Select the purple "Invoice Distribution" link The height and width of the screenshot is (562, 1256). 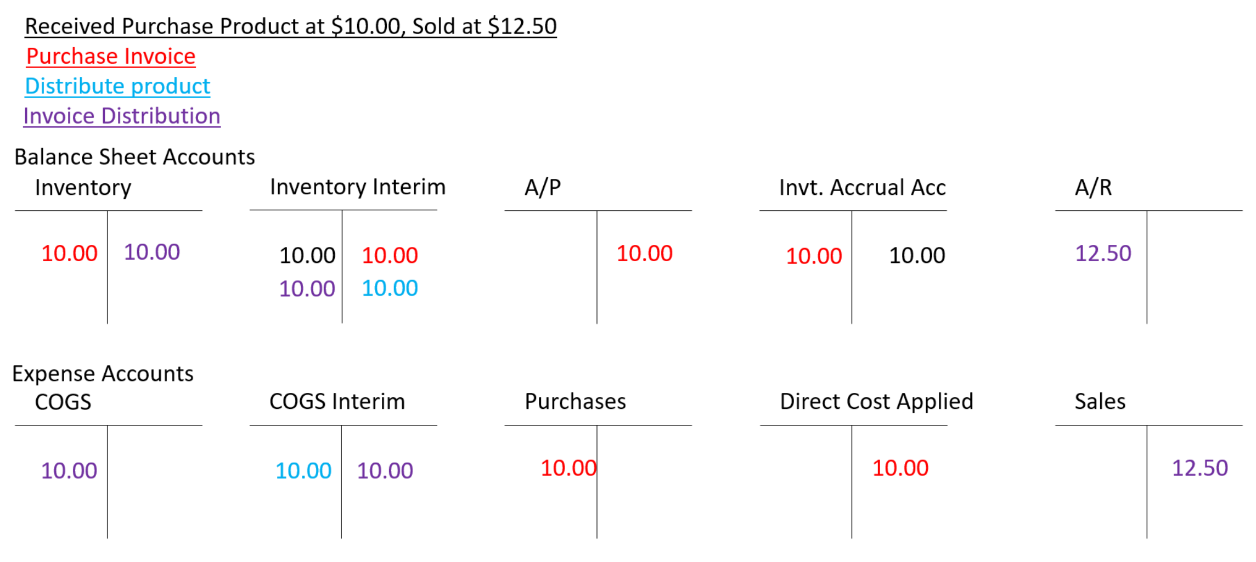pyautogui.click(x=121, y=116)
